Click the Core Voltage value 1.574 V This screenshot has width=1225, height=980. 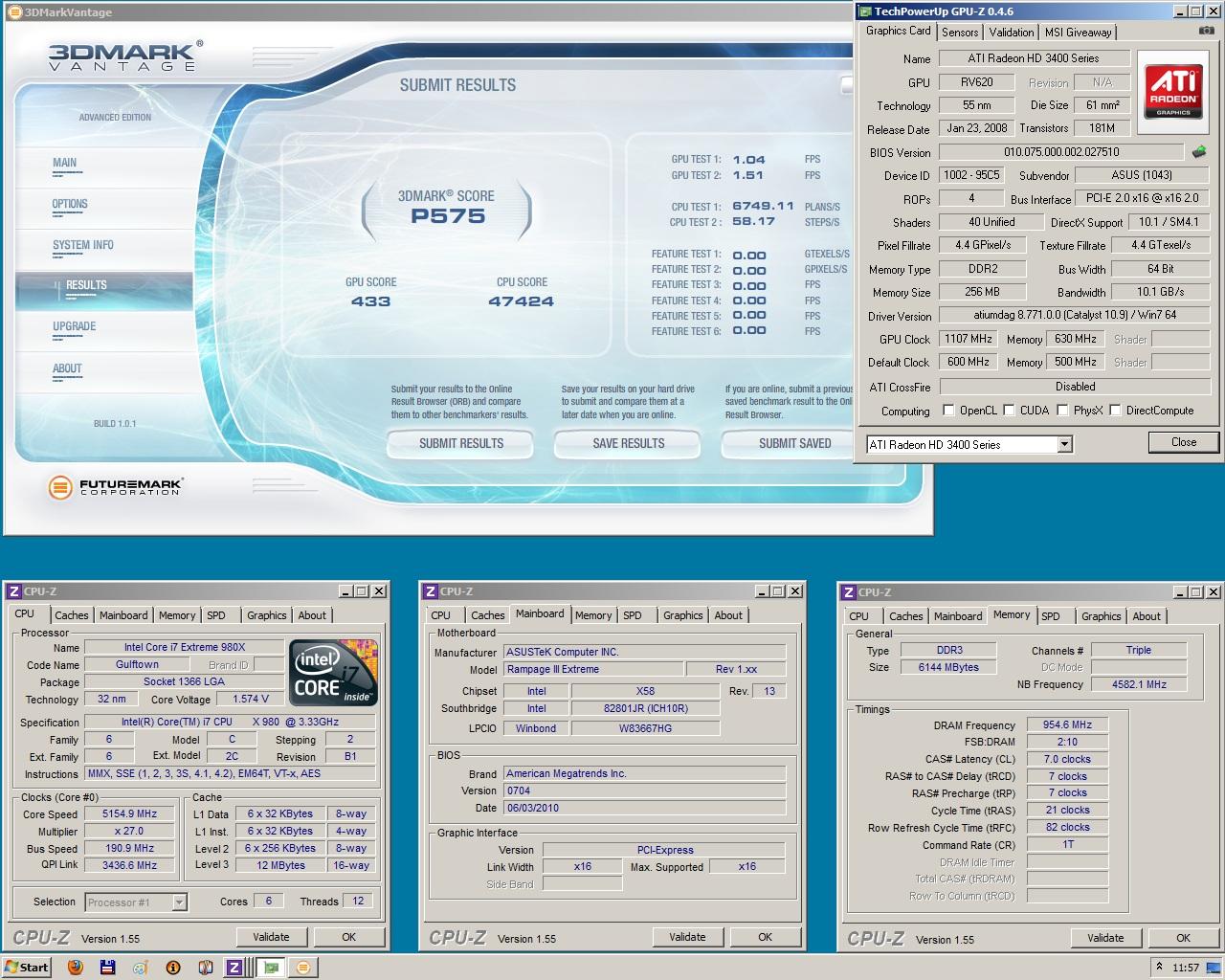tap(251, 700)
